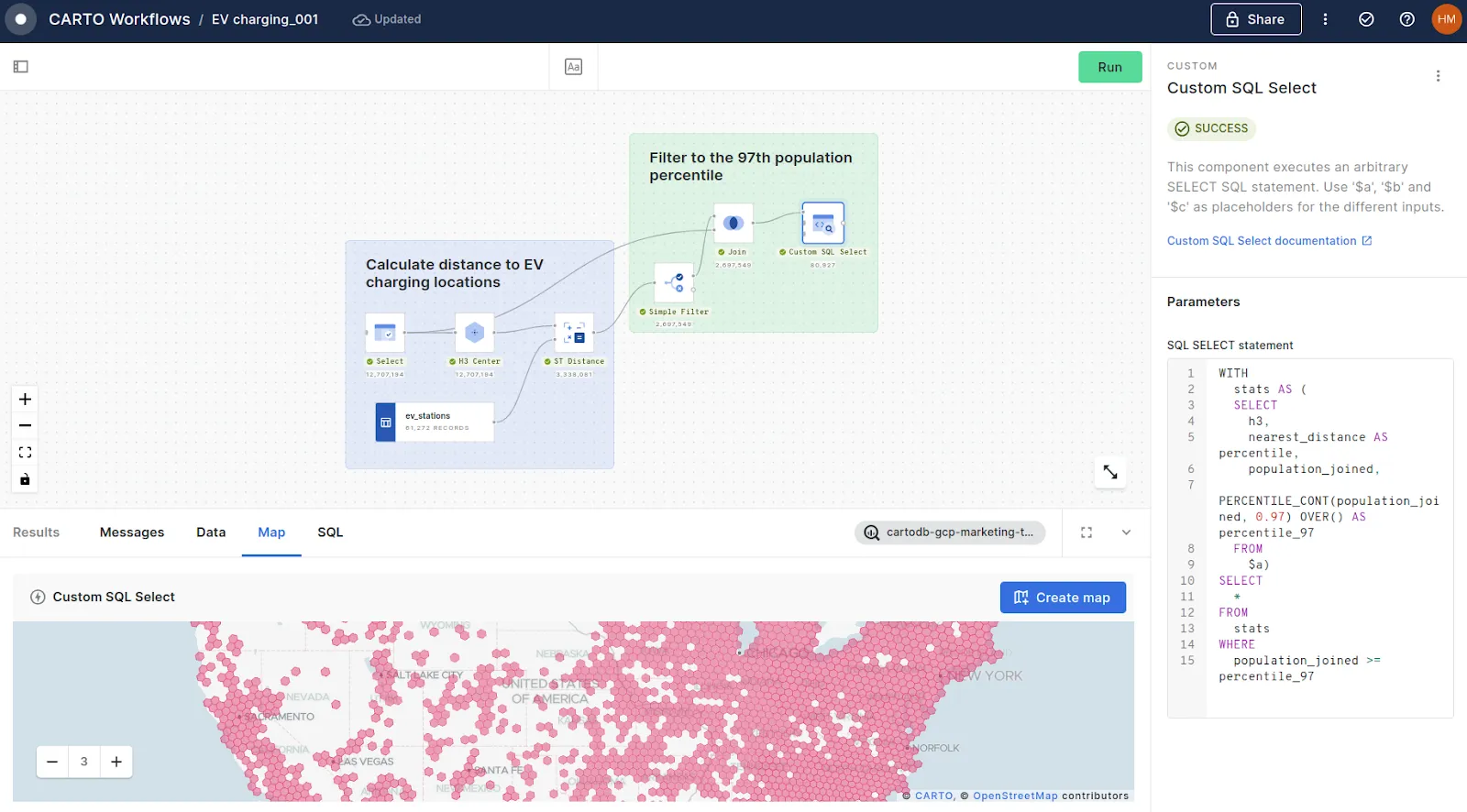This screenshot has width=1467, height=812.
Task: Toggle fullscreen for the results panel
Action: [1086, 532]
